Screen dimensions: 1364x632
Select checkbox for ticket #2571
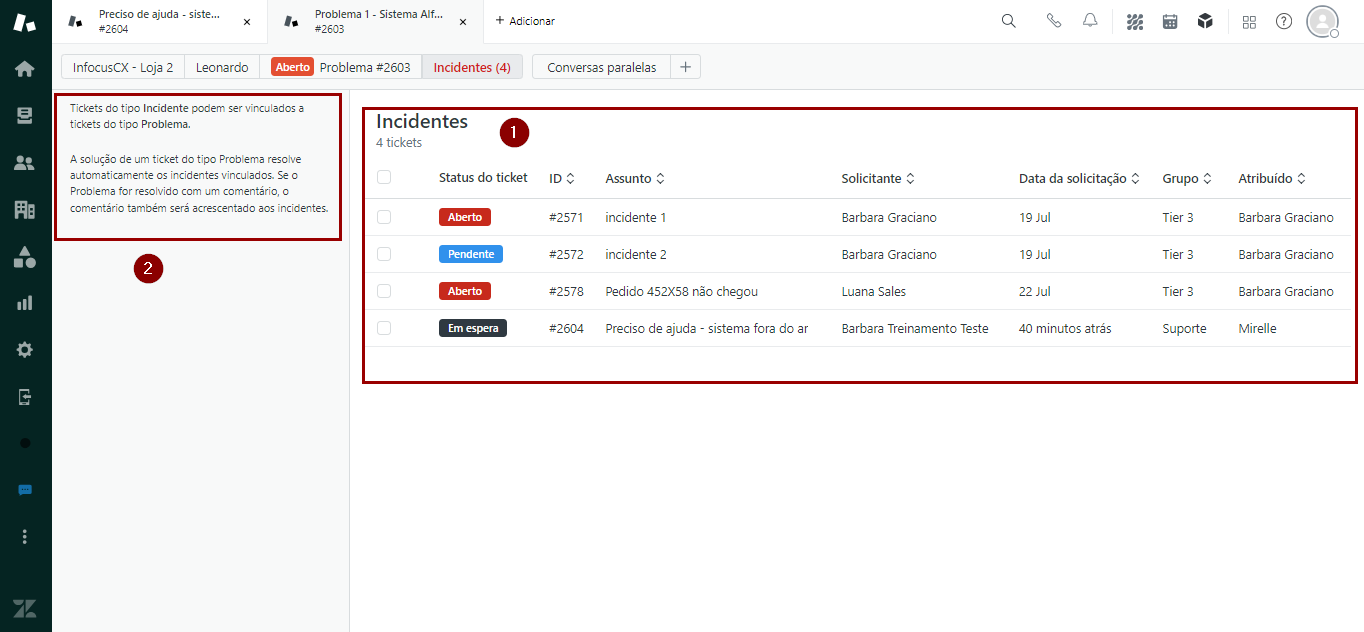384,217
